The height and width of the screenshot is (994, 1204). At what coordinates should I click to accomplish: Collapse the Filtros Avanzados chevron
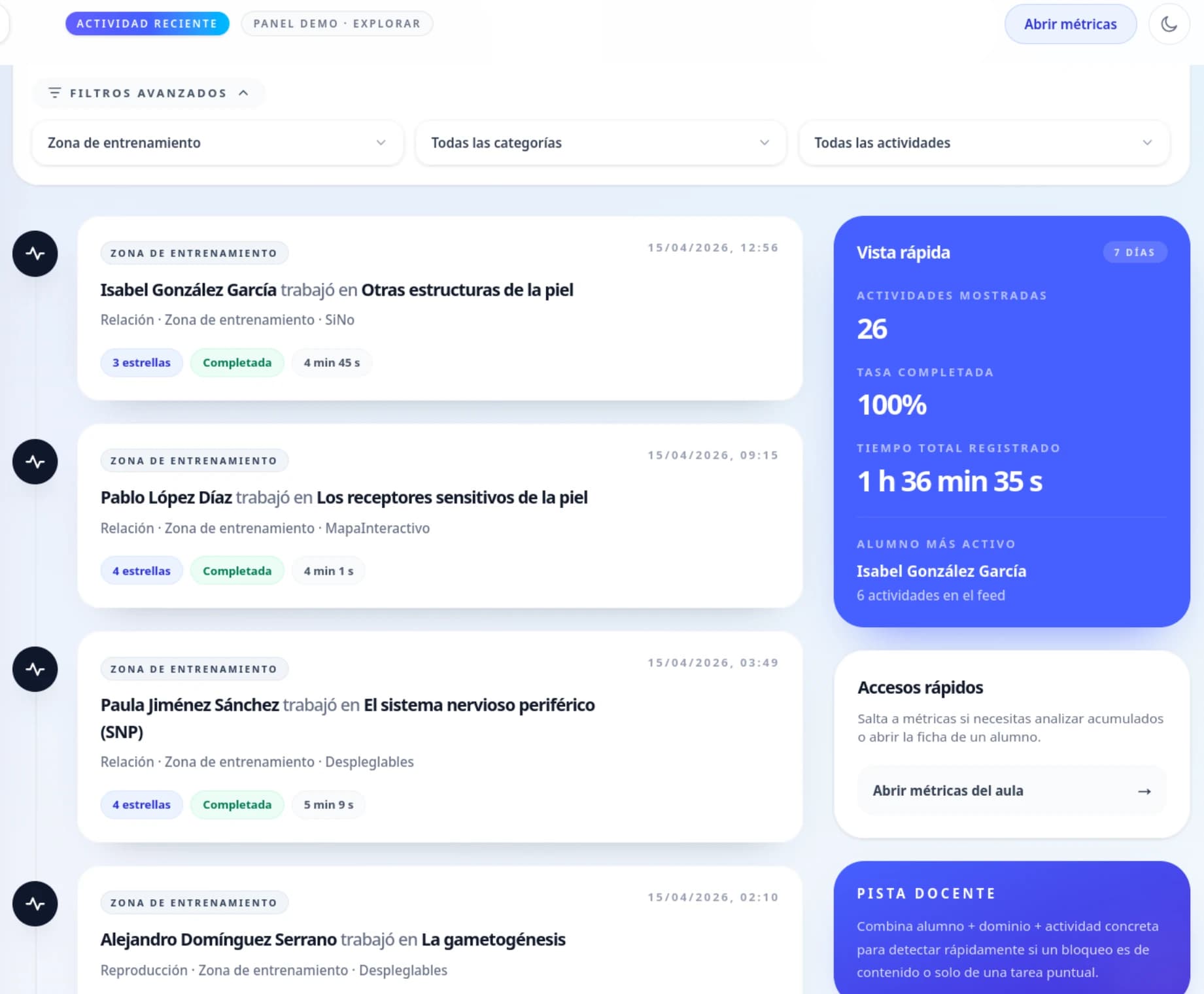(x=244, y=93)
